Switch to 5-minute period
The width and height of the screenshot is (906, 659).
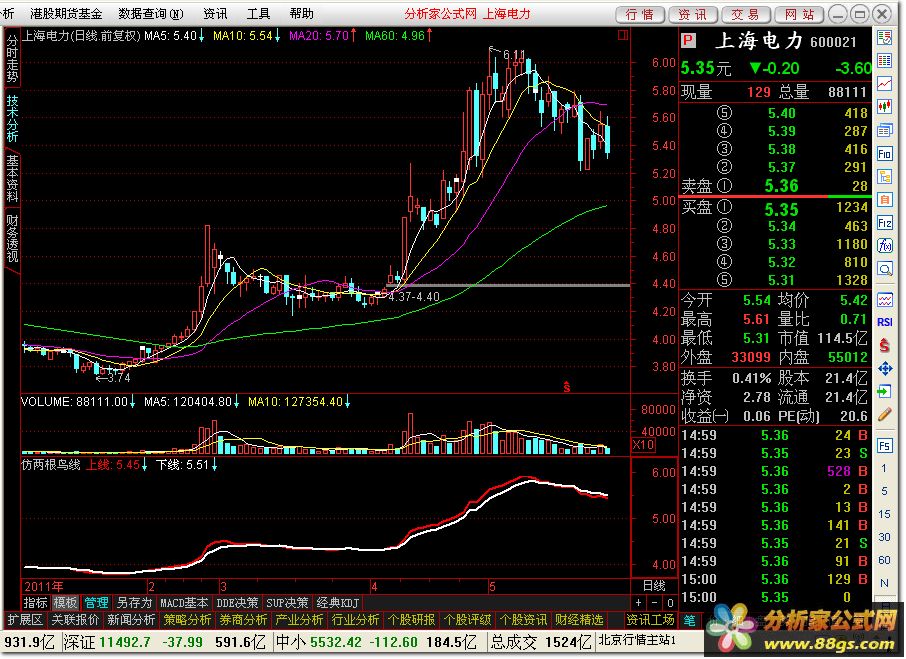pyautogui.click(x=884, y=492)
